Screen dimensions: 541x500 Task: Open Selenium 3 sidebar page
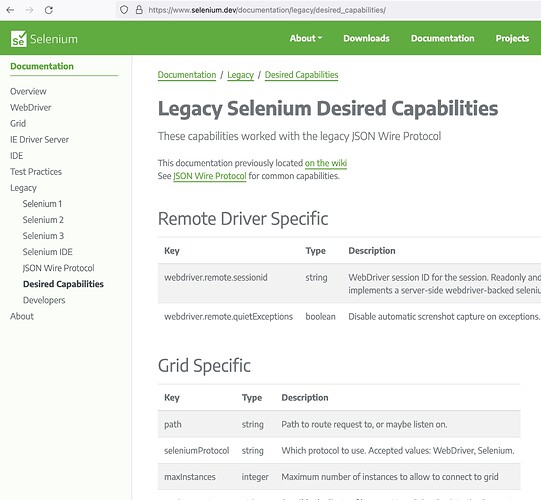(43, 236)
